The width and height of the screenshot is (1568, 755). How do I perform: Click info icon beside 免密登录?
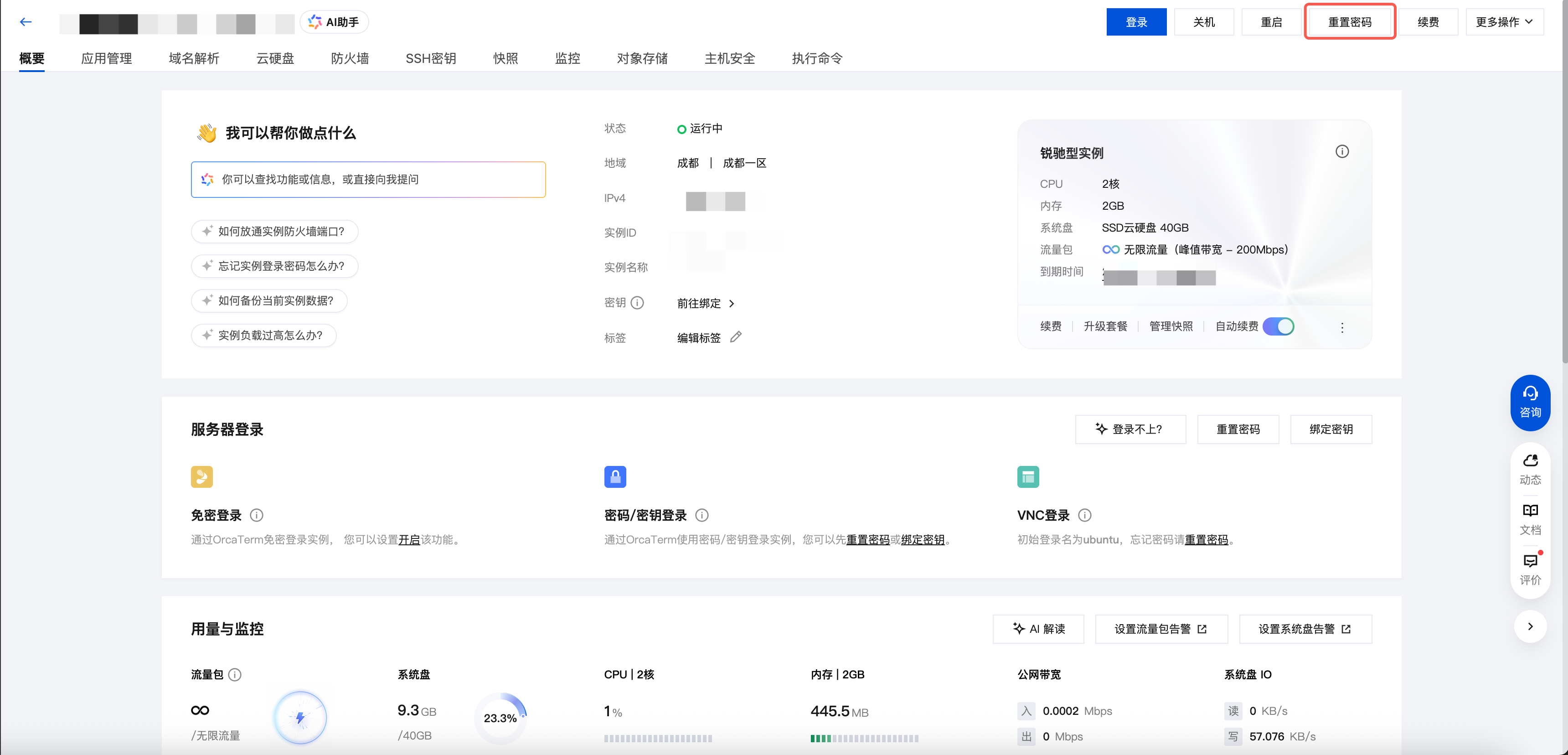(256, 515)
